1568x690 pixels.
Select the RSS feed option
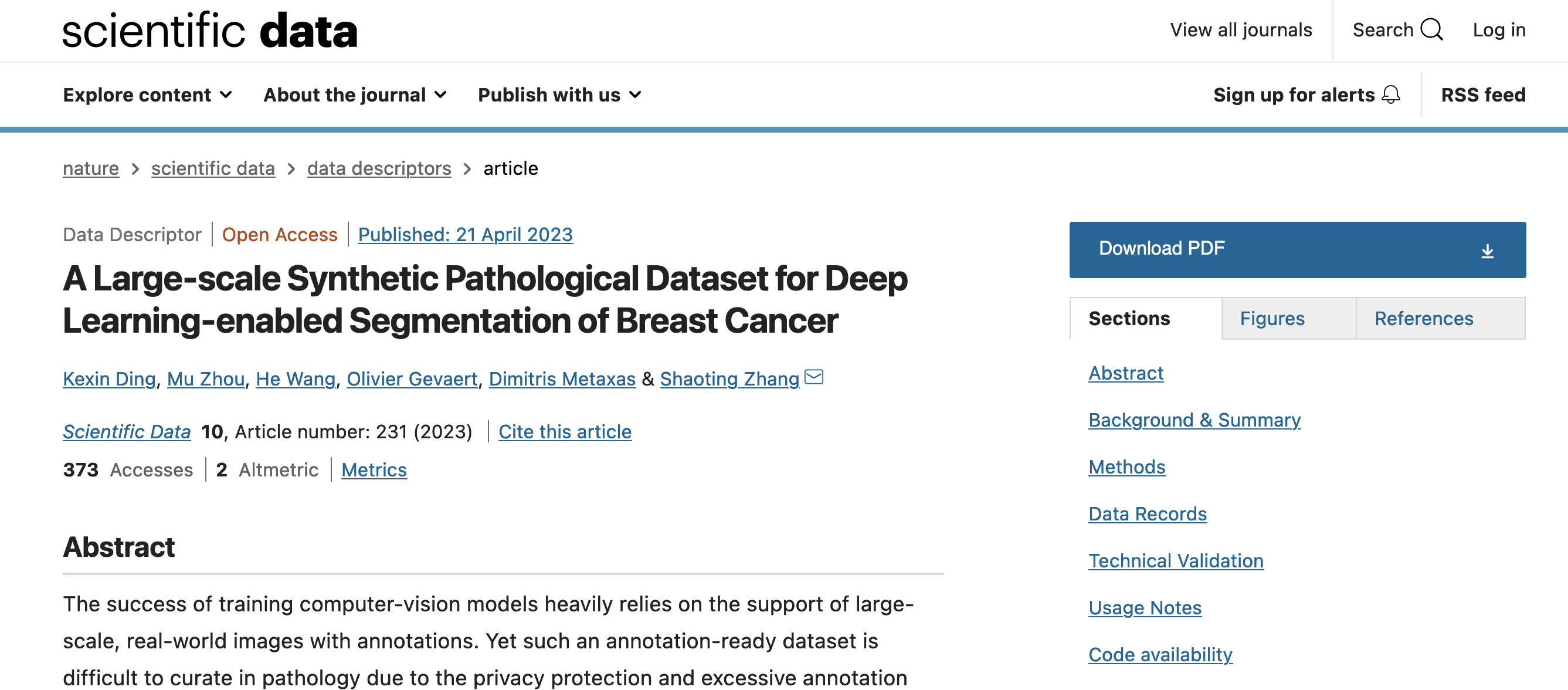pyautogui.click(x=1482, y=95)
